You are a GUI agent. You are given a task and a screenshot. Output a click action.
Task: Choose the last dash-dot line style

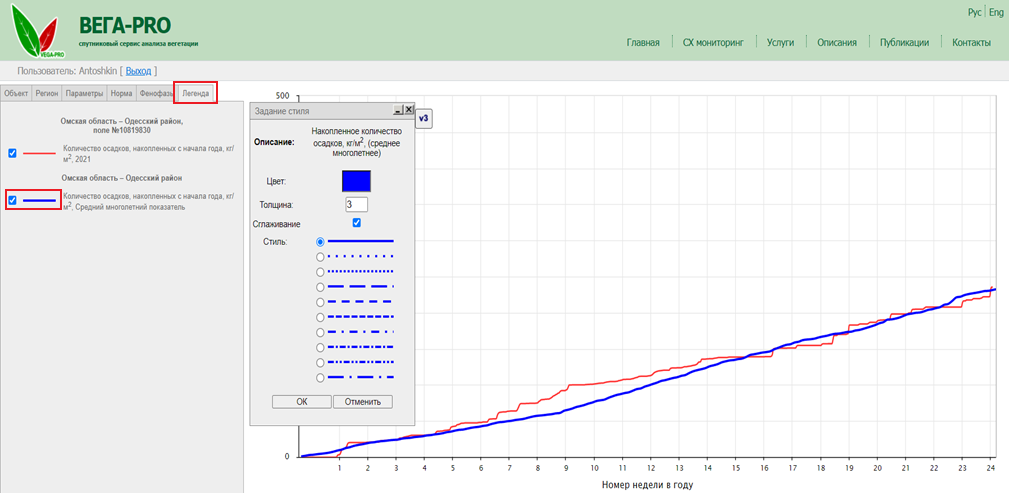click(x=320, y=377)
